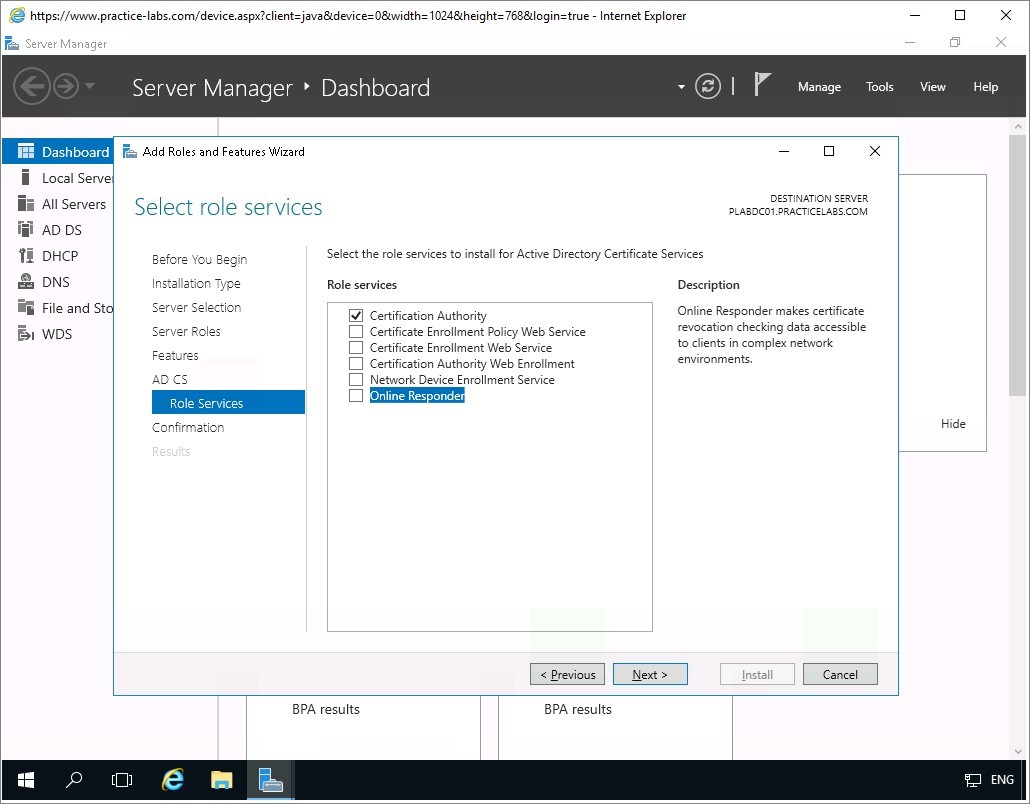Go to Before You Begin step
This screenshot has width=1030, height=804.
pyautogui.click(x=199, y=259)
